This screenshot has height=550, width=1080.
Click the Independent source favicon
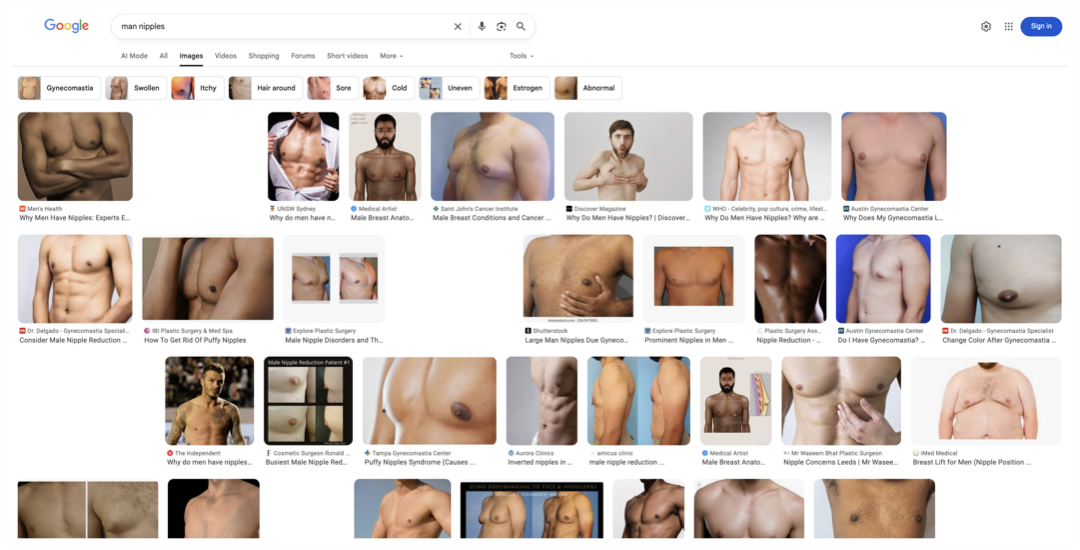(x=170, y=454)
